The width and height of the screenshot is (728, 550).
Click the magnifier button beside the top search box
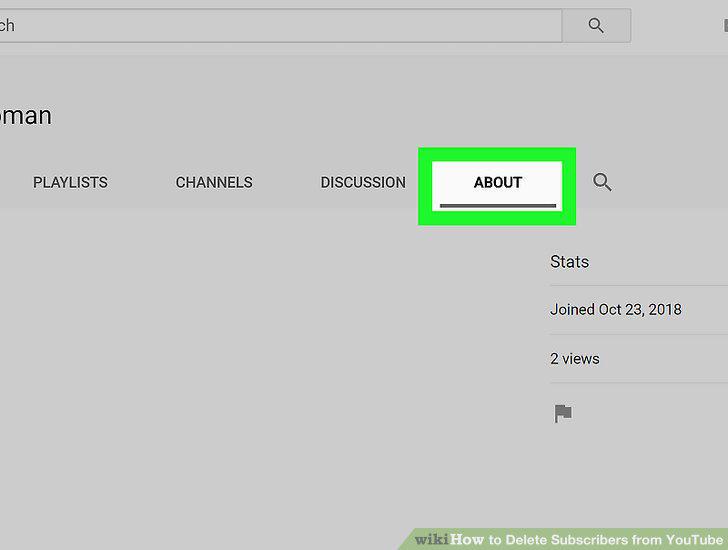(596, 26)
